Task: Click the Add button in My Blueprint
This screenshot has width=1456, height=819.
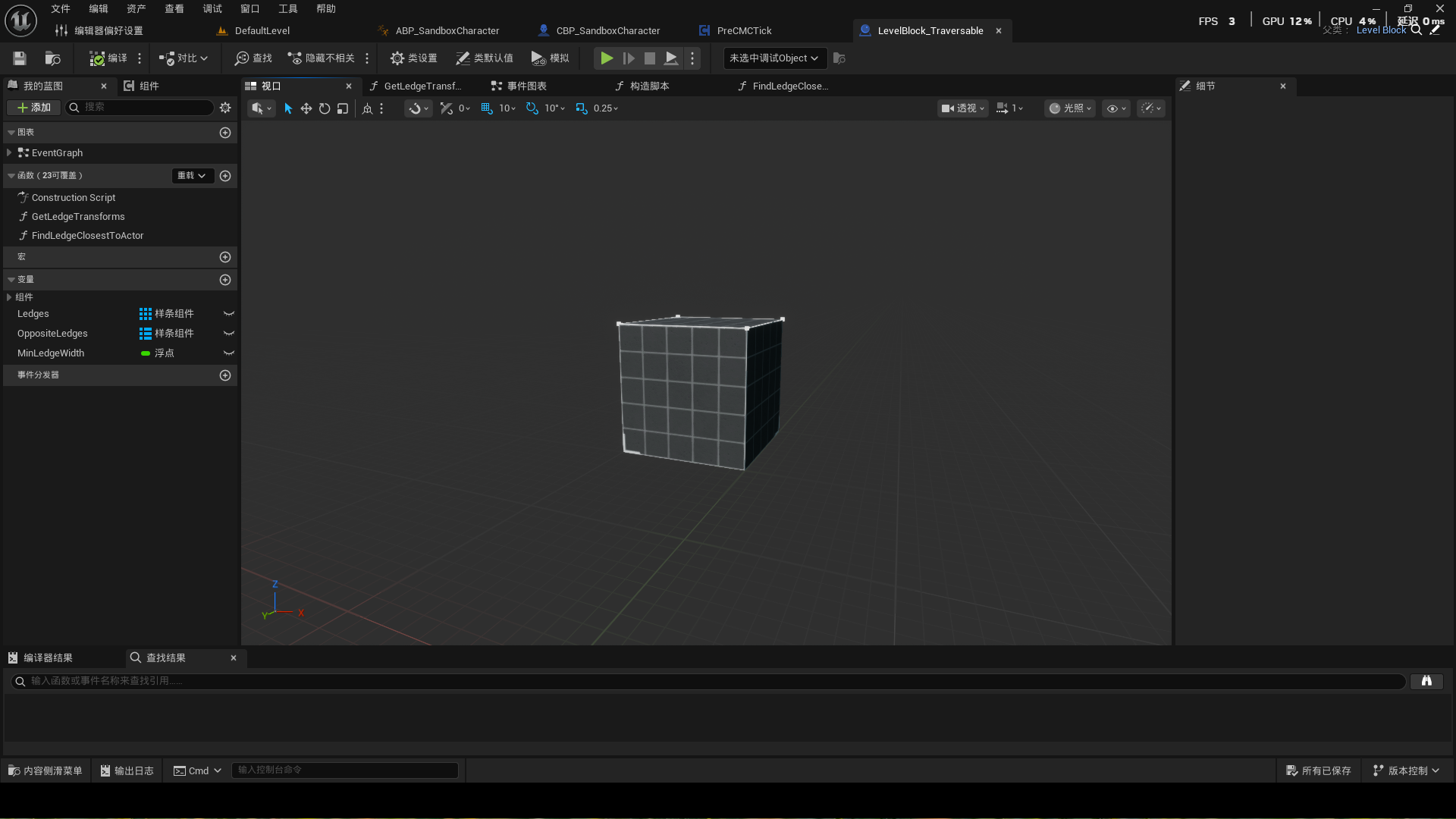Action: point(34,108)
